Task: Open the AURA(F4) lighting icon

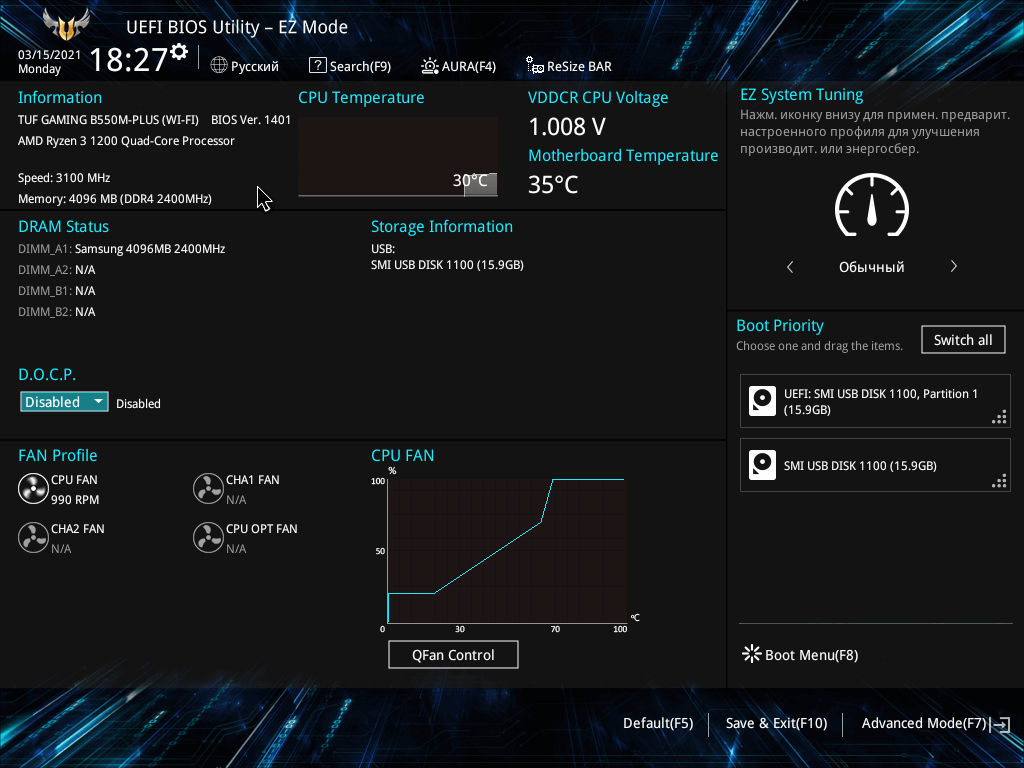Action: click(x=430, y=66)
